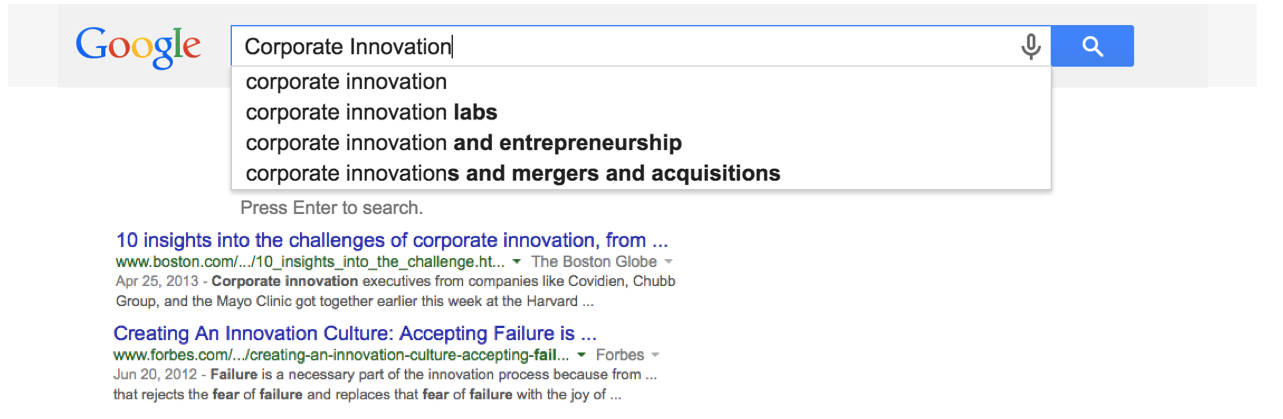Click the Google logo

(138, 47)
